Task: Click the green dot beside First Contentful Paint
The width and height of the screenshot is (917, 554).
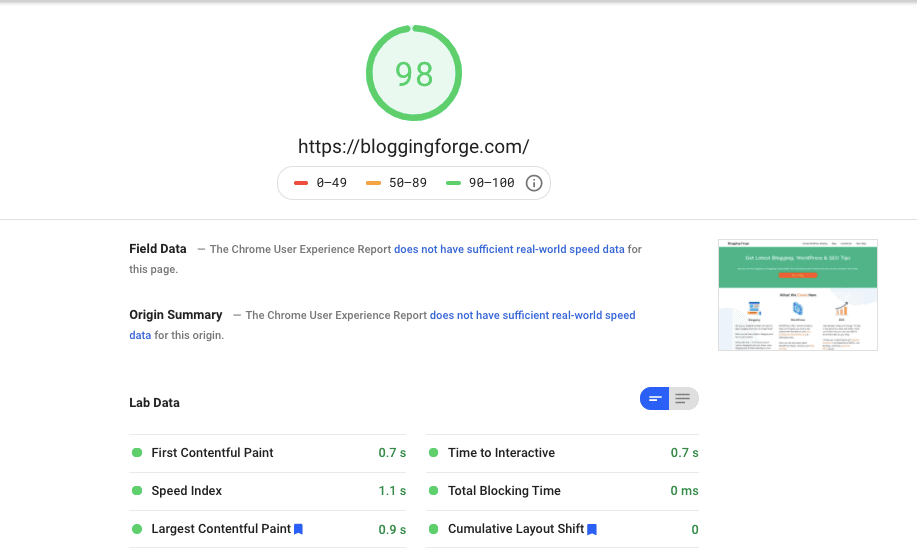Action: [x=137, y=452]
